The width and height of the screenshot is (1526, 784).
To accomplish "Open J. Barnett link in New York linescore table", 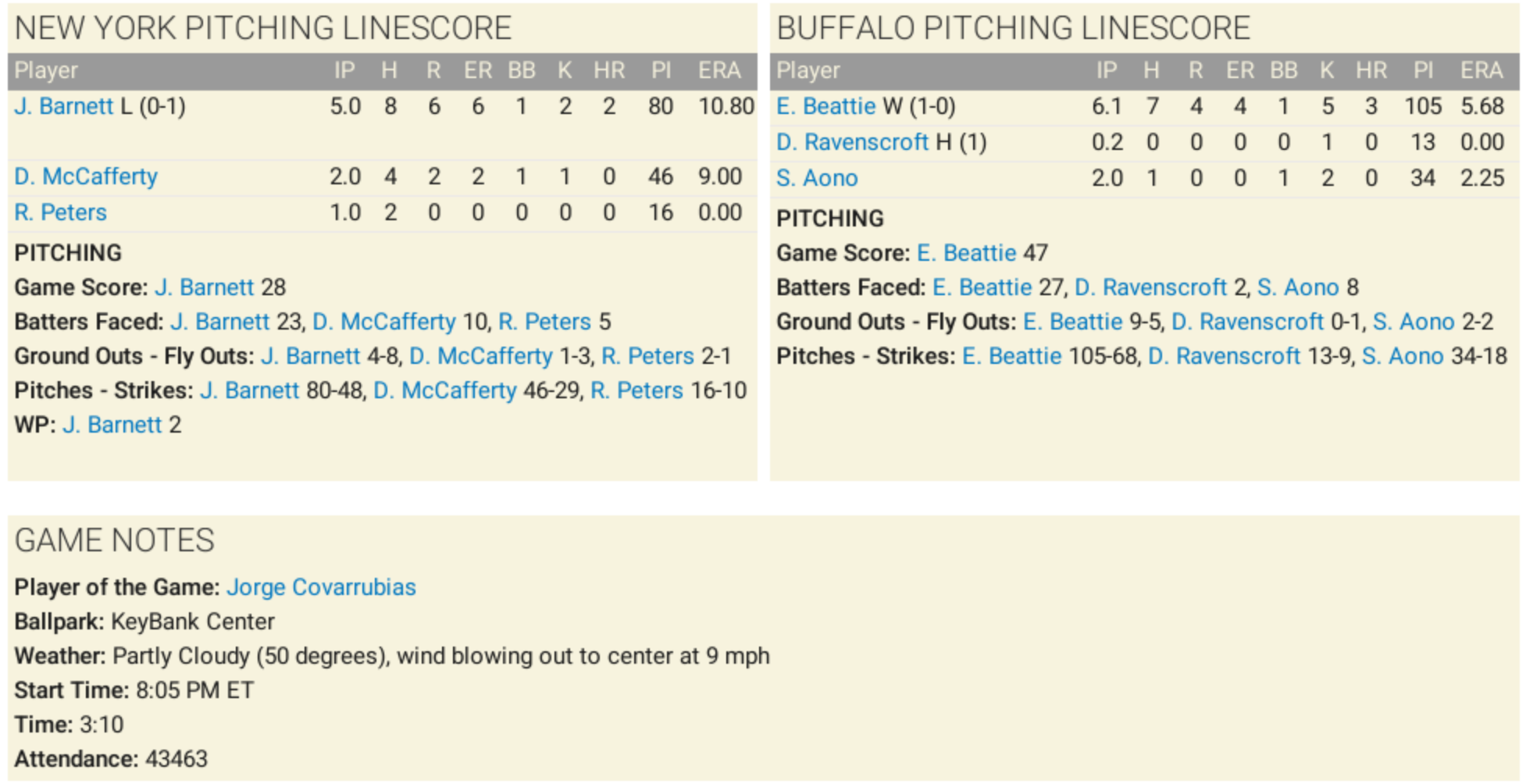I will 64,106.
